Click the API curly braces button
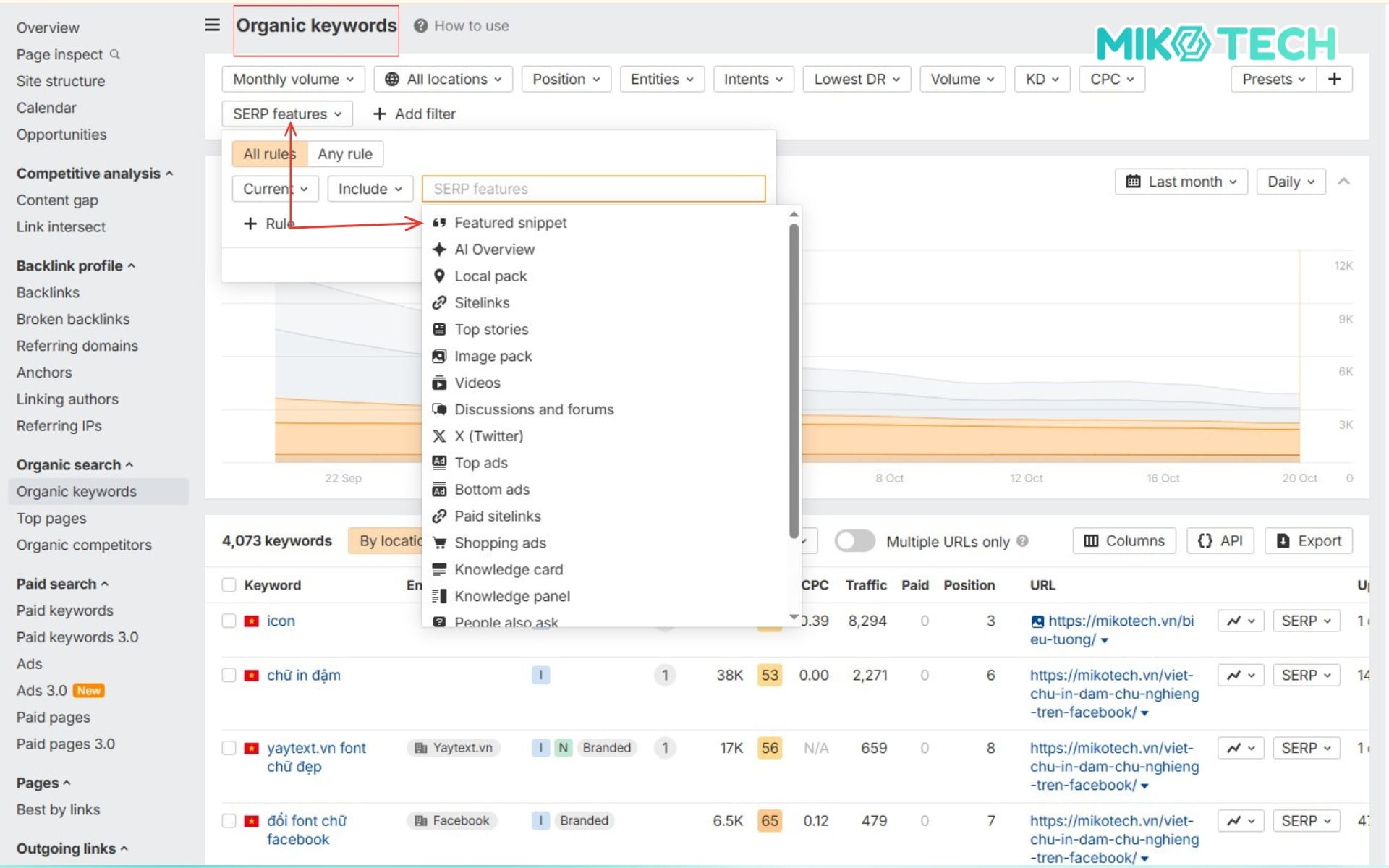 [x=1220, y=541]
